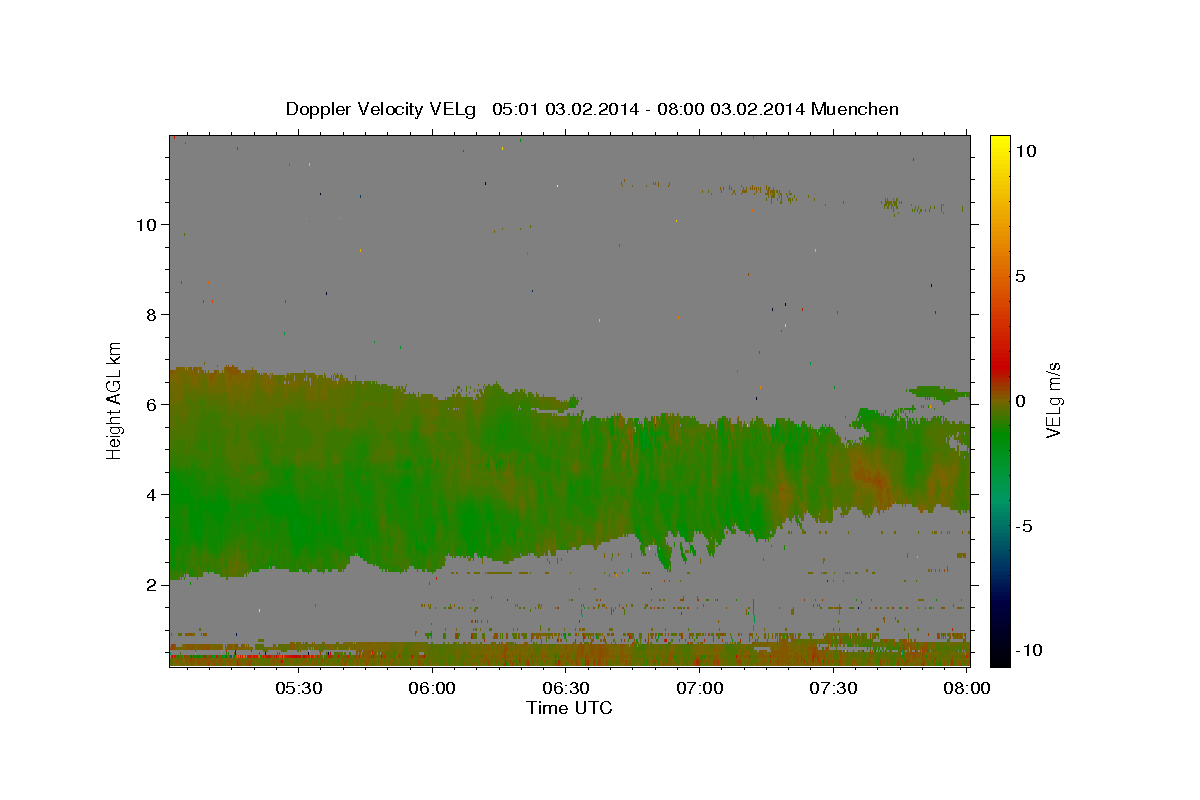The width and height of the screenshot is (1200, 800).
Task: Click the colorbar value label 10
Action: click(x=1025, y=150)
